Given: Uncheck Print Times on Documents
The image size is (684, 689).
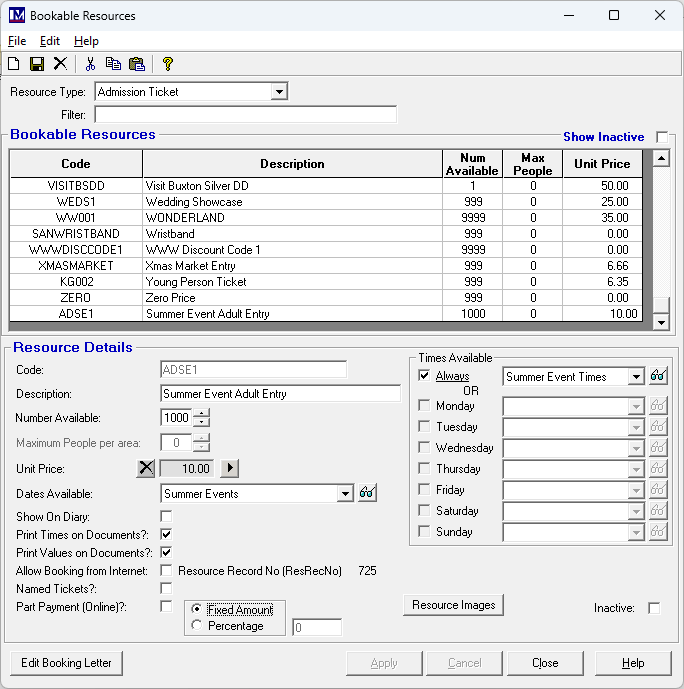Looking at the screenshot, I should pyautogui.click(x=166, y=534).
